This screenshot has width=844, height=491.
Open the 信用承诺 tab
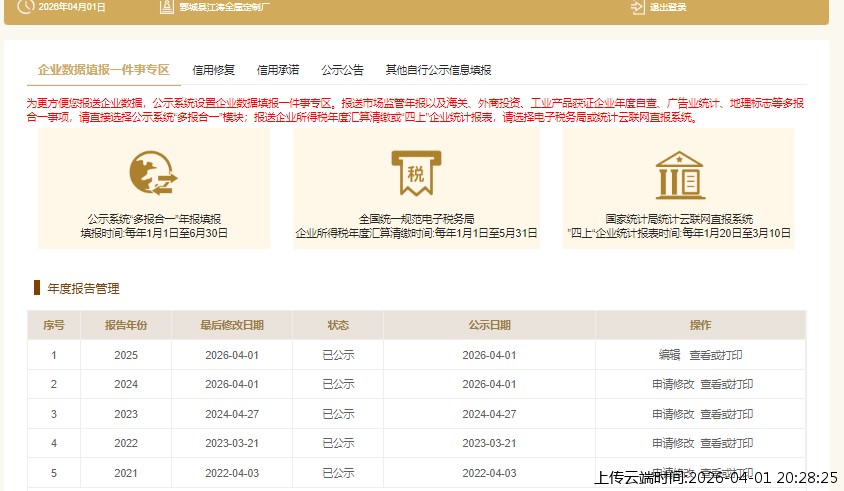pyautogui.click(x=278, y=70)
